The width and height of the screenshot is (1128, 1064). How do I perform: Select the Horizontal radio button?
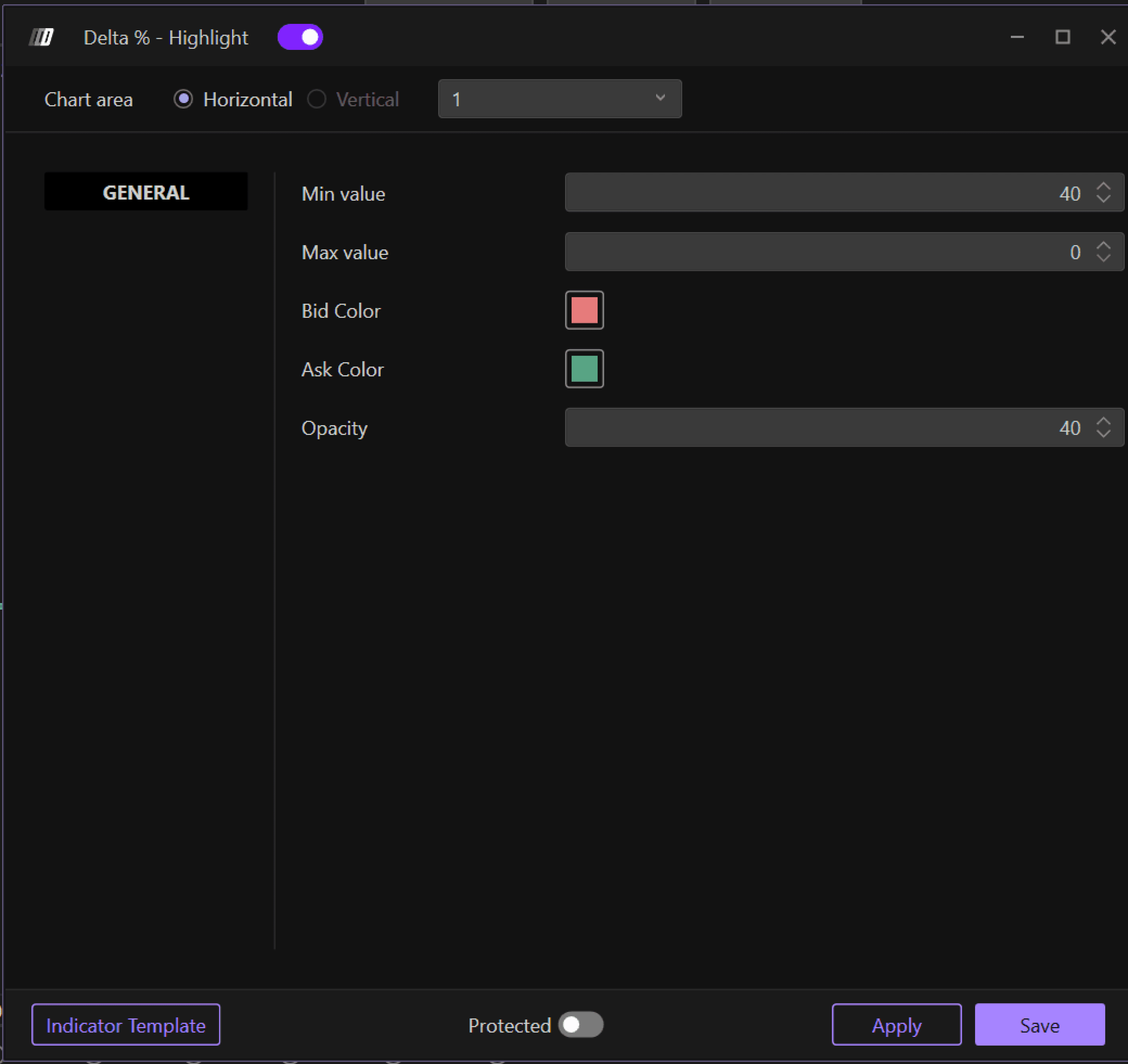tap(183, 99)
